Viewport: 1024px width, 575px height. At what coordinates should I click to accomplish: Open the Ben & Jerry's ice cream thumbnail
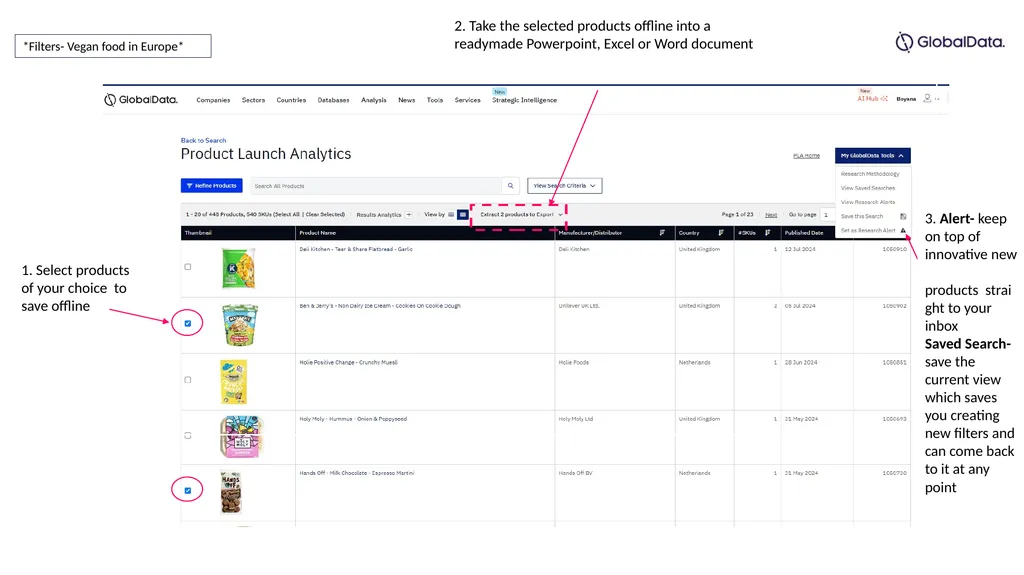(240, 324)
